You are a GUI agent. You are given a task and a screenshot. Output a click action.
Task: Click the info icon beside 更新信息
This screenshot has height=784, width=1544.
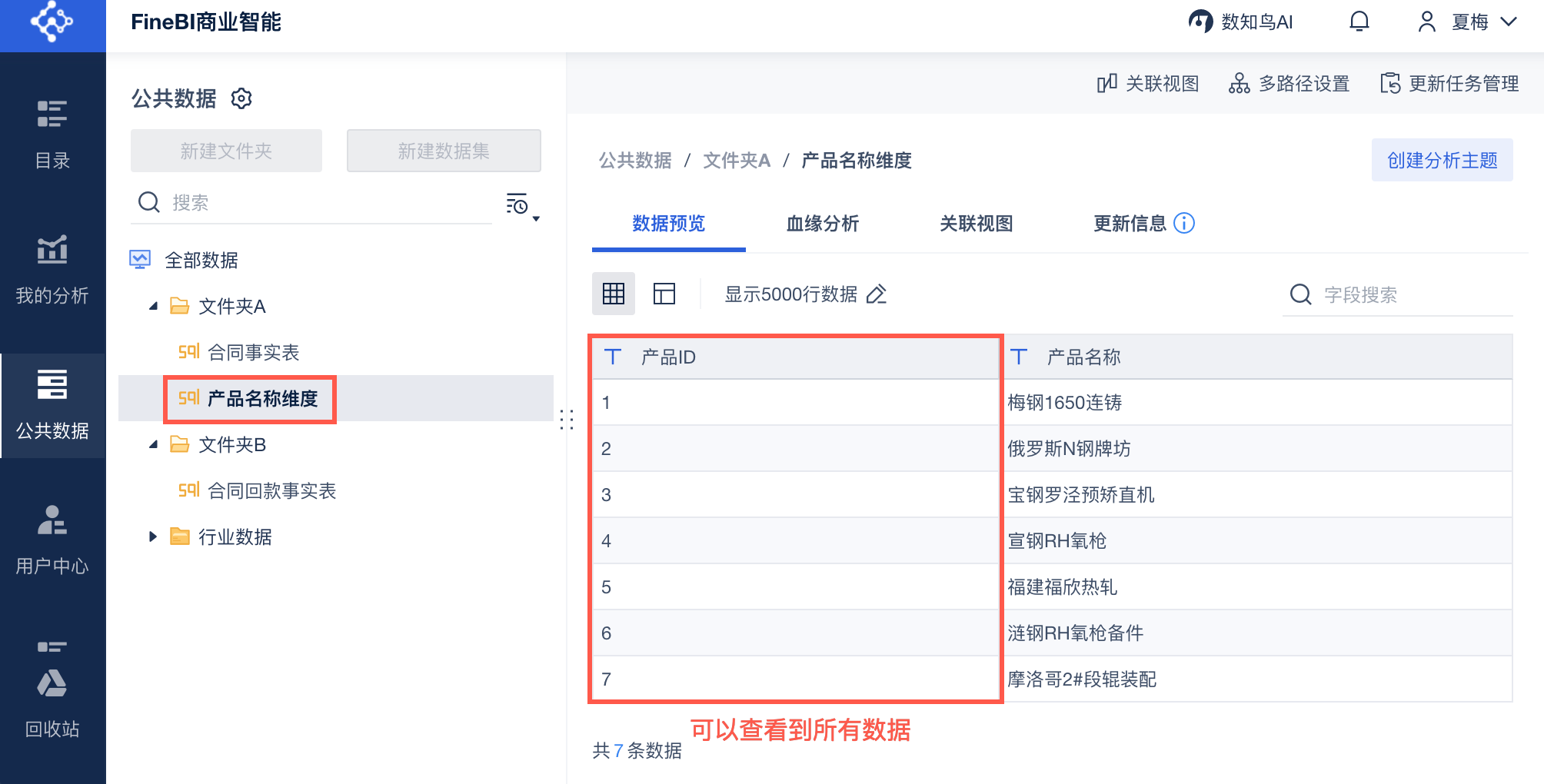point(1184,223)
